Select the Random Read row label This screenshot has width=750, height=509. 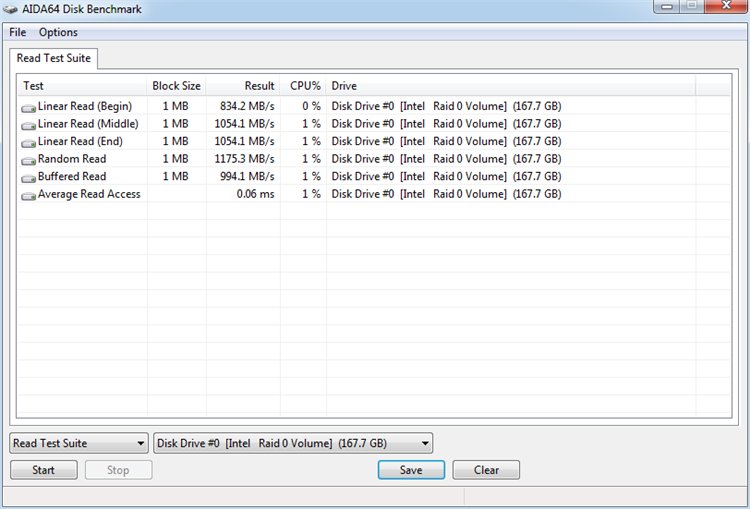(72, 159)
